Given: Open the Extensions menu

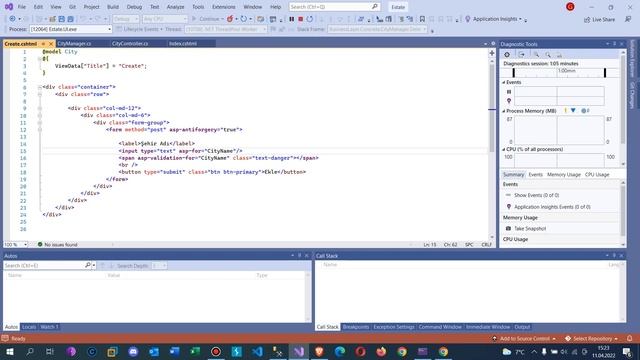Looking at the screenshot, I should point(223,7).
